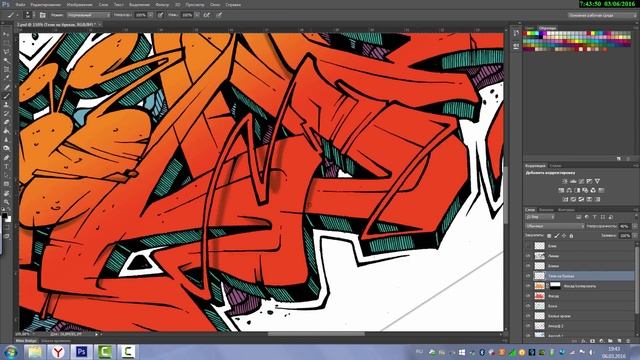Open the Изображение menu
The height and width of the screenshot is (360, 640).
[79, 5]
